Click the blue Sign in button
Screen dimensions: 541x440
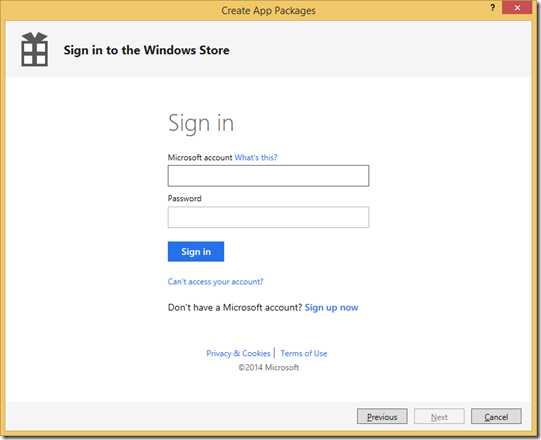pyautogui.click(x=196, y=252)
